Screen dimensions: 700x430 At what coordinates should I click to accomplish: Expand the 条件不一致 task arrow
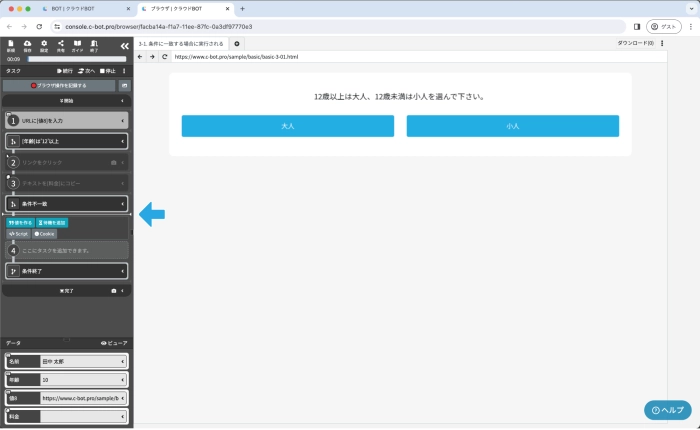click(x=122, y=204)
